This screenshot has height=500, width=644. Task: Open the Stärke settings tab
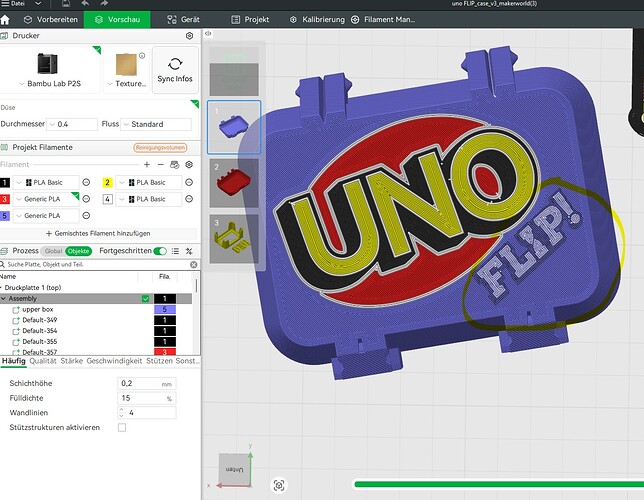click(71, 361)
